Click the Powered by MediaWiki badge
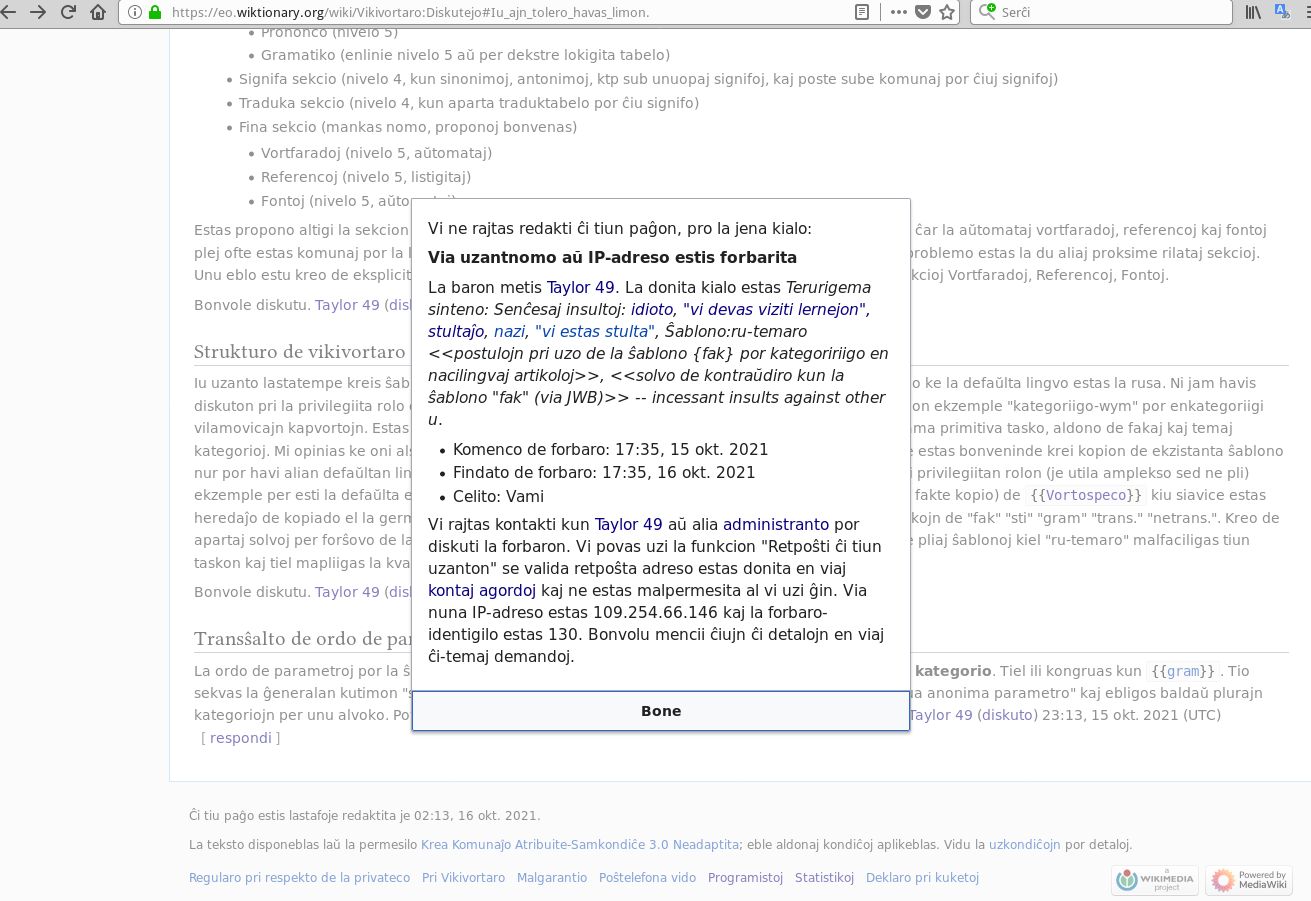Image resolution: width=1311 pixels, height=901 pixels. [1249, 880]
